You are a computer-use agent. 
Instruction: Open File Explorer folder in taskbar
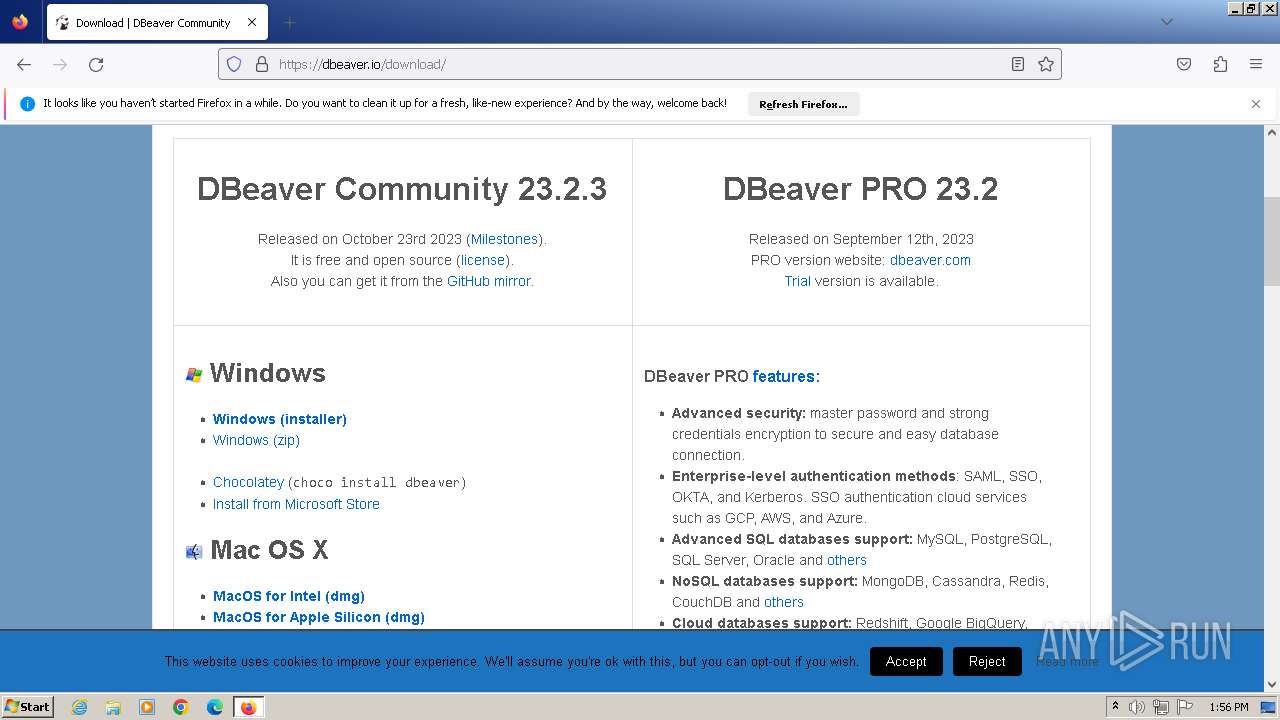[113, 707]
